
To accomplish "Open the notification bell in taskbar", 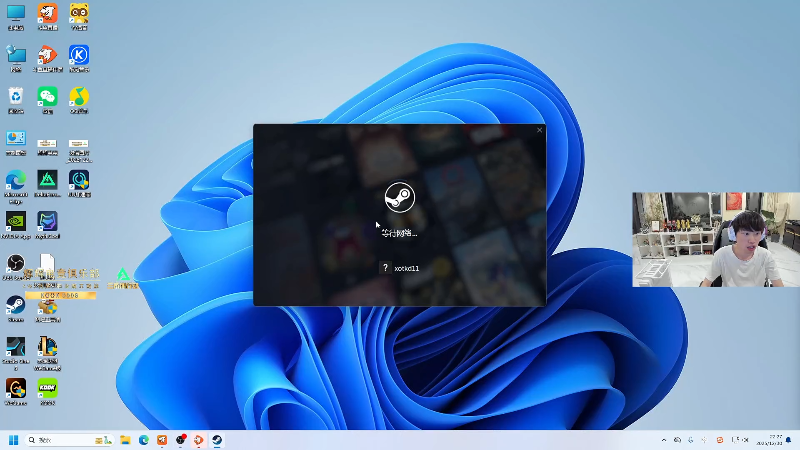I will pos(789,440).
